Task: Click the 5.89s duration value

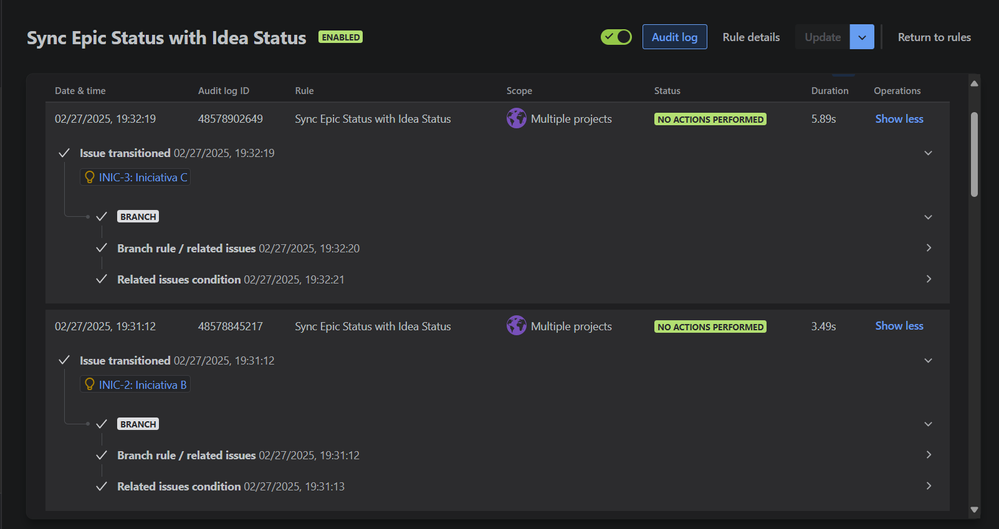Action: point(823,119)
